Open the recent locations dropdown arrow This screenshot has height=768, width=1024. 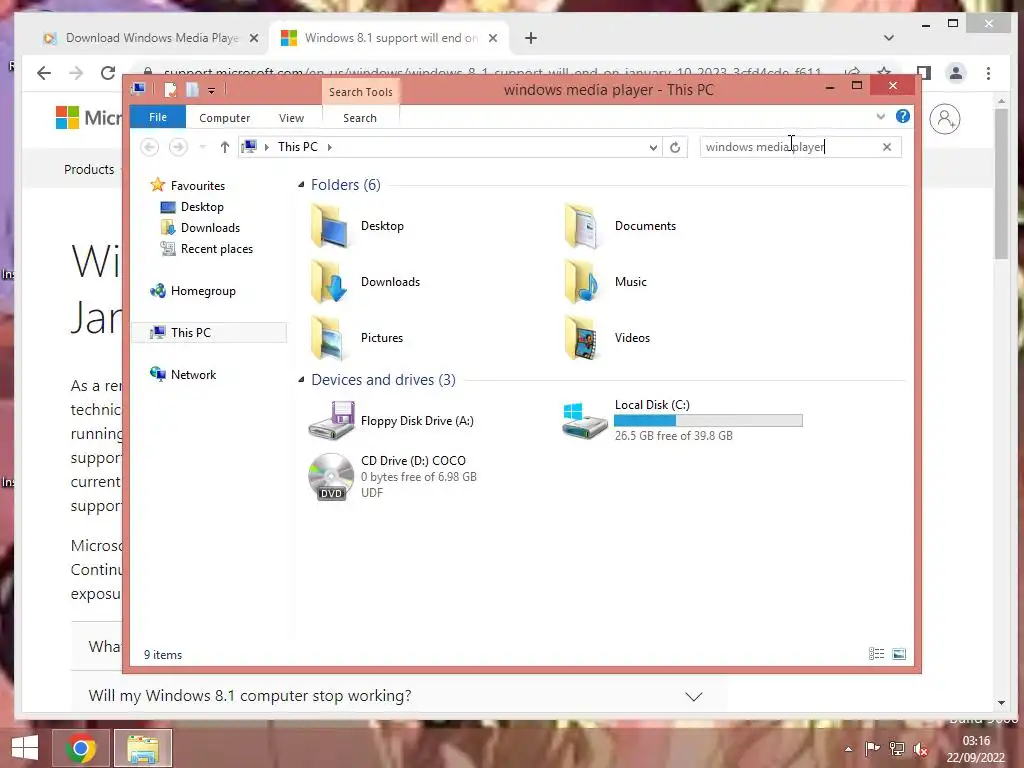(x=202, y=147)
